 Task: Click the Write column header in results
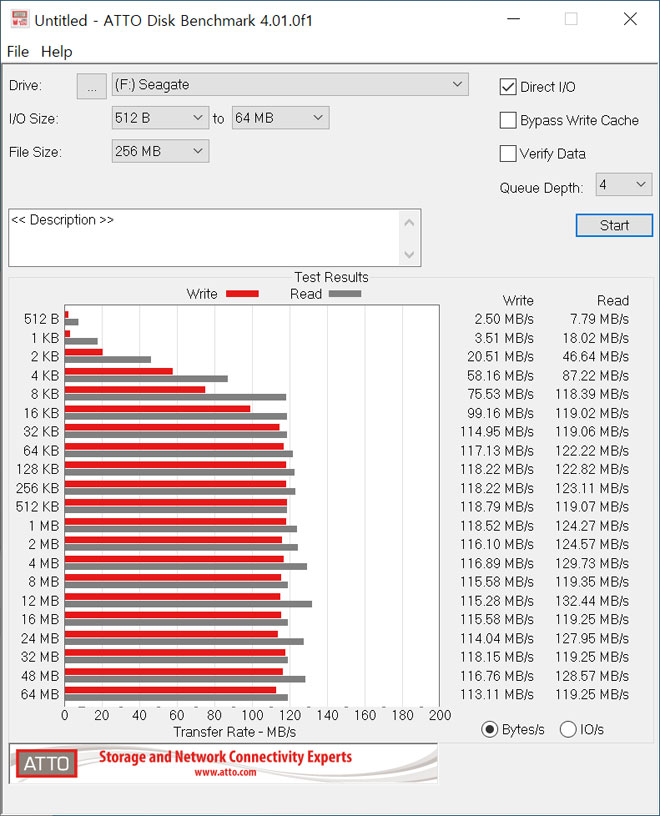(x=518, y=301)
